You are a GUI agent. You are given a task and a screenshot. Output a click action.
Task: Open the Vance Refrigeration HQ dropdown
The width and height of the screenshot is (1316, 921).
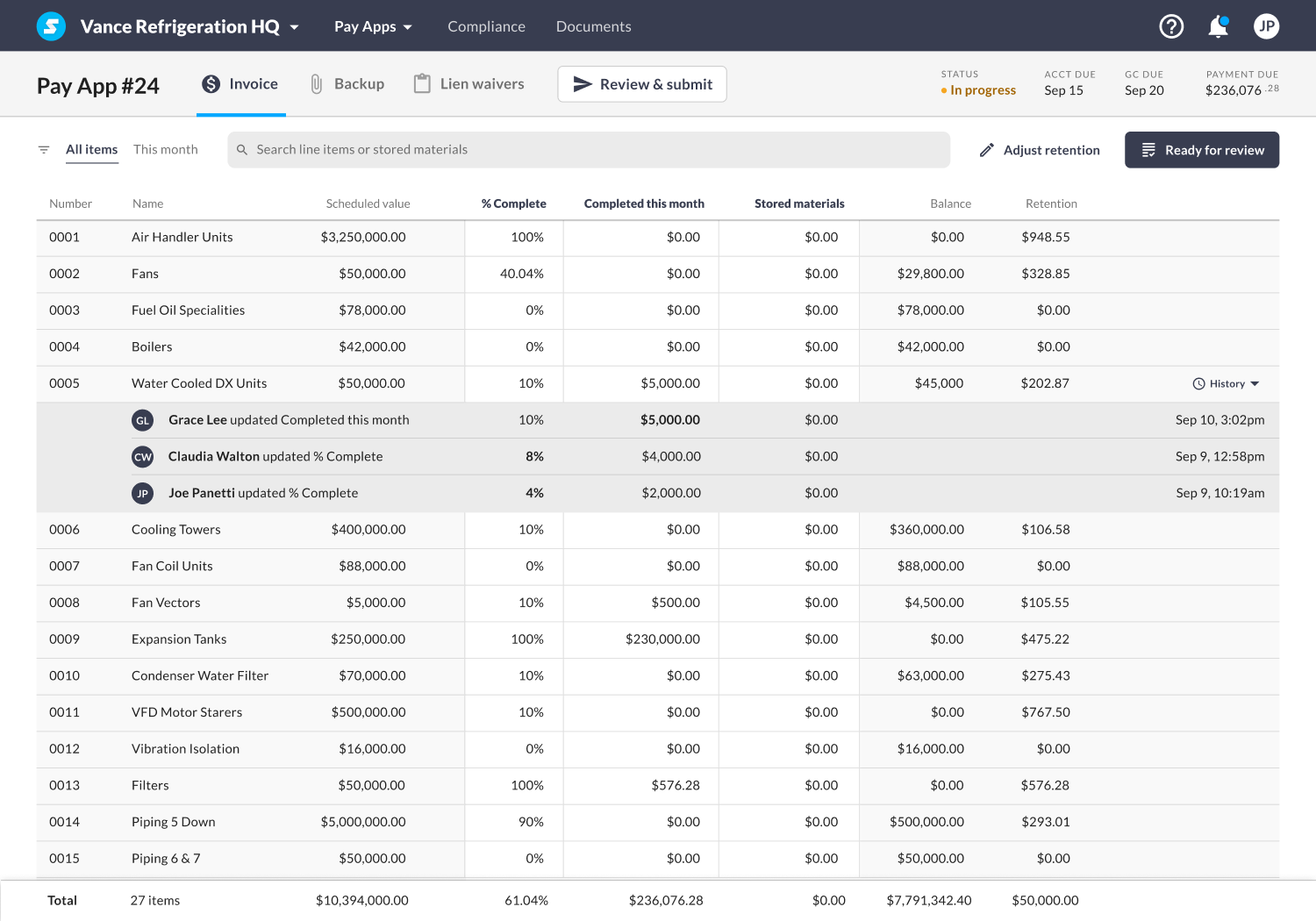pyautogui.click(x=188, y=26)
